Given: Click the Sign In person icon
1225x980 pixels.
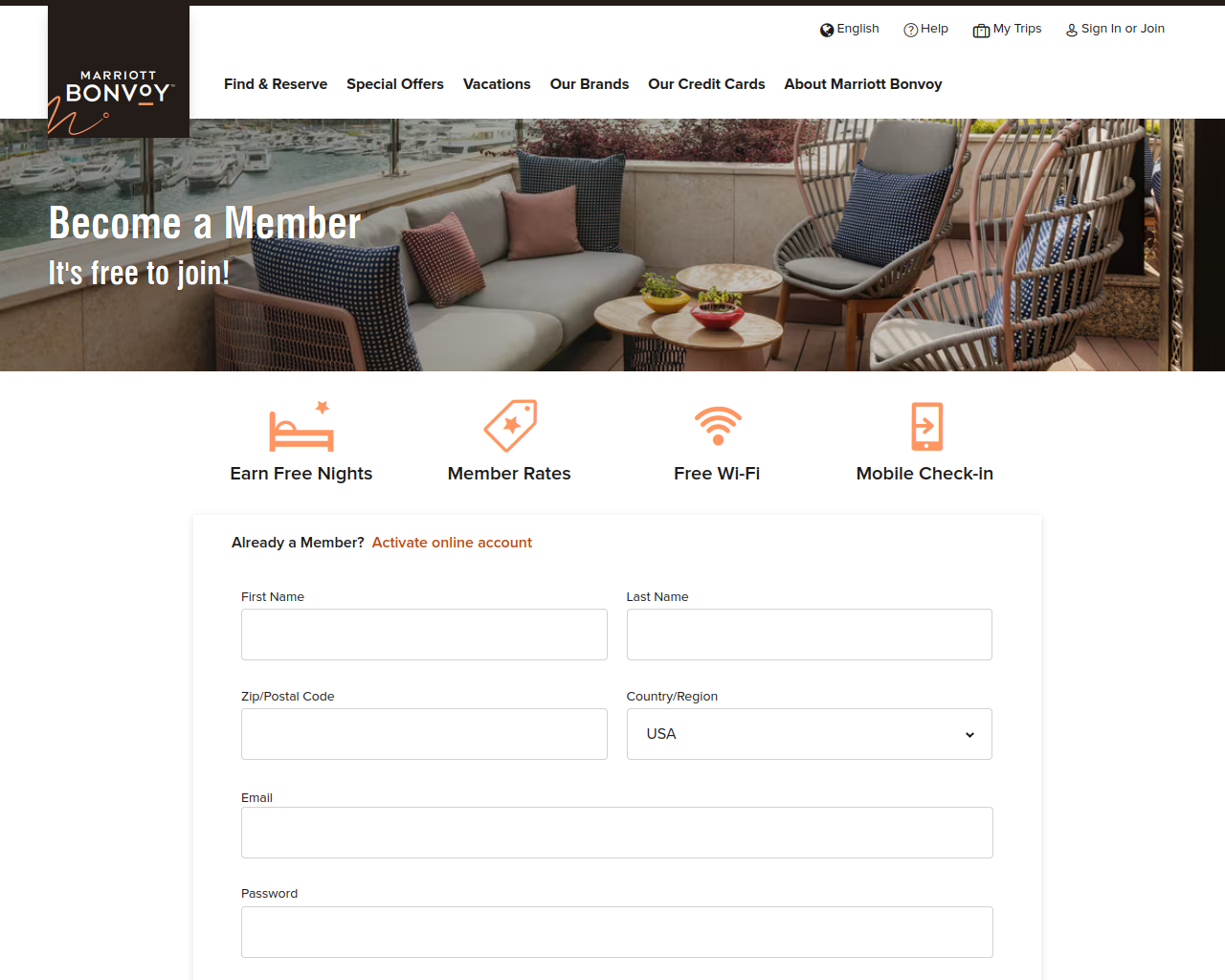Looking at the screenshot, I should point(1072,30).
